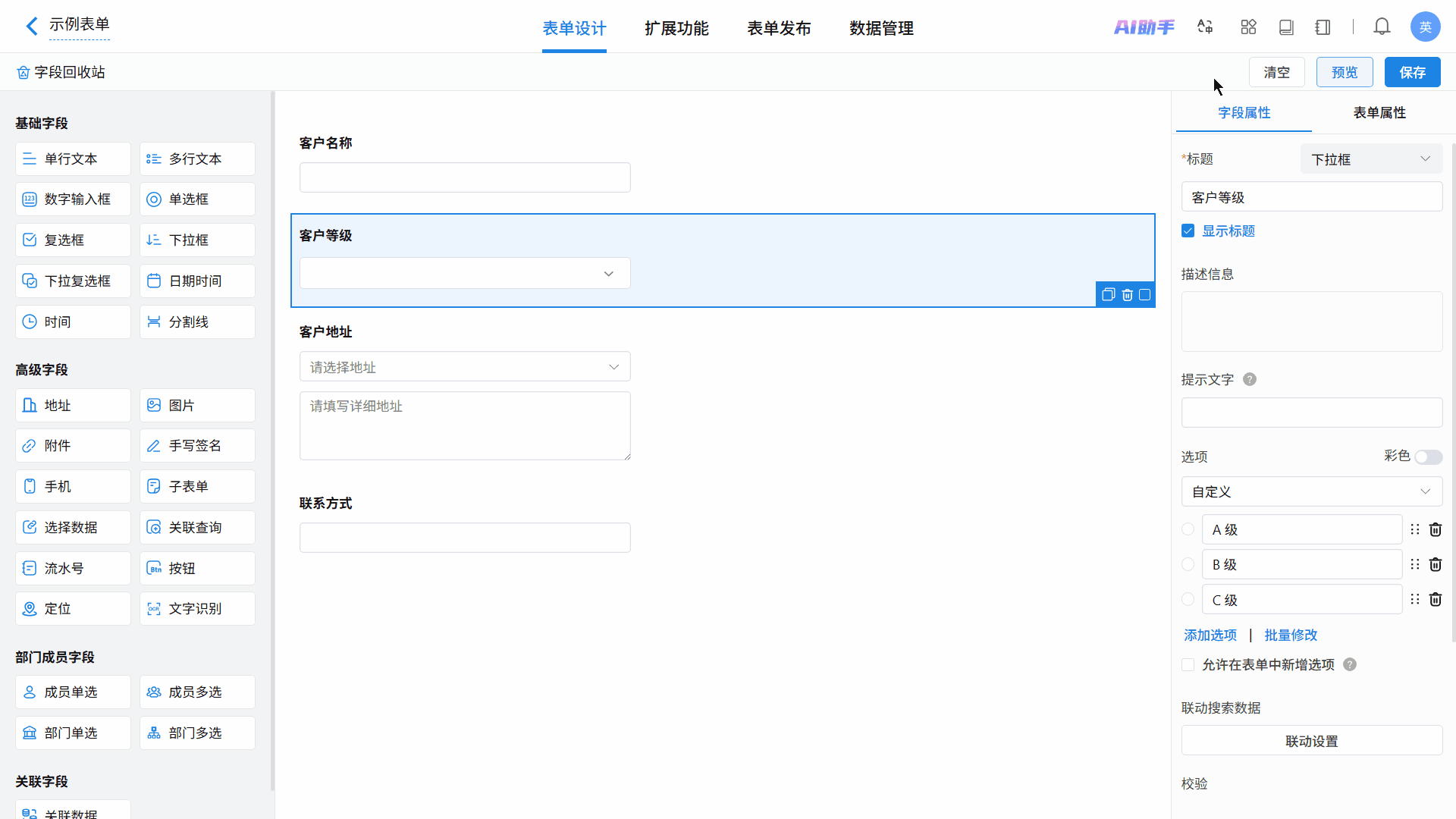Open the 请选择地址 address dropdown
1456x819 pixels.
464,367
